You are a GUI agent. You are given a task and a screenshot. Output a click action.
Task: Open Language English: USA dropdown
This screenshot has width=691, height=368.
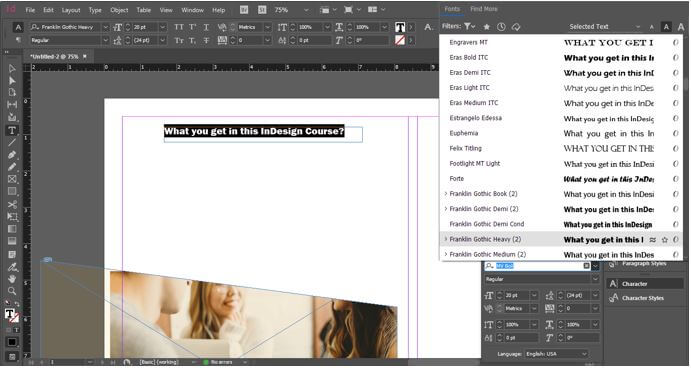click(556, 354)
